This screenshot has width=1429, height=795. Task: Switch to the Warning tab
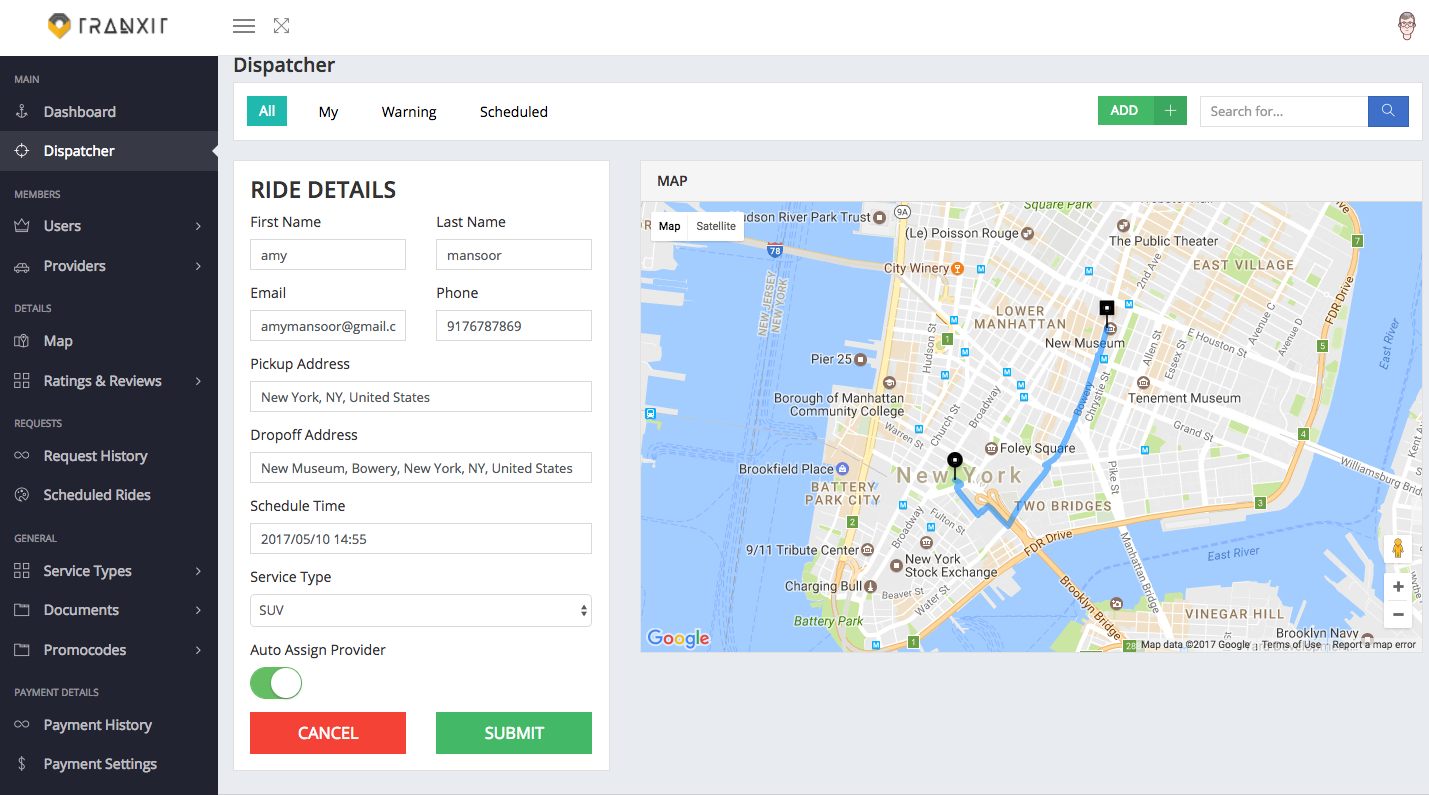click(x=409, y=112)
